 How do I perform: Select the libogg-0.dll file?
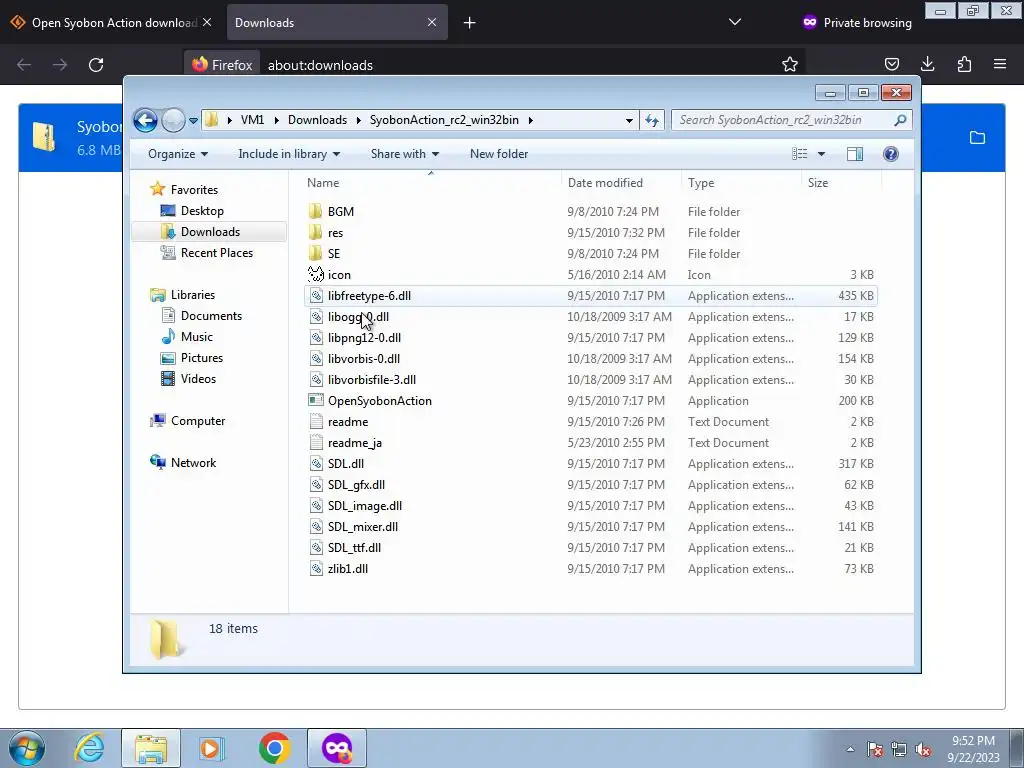click(358, 317)
